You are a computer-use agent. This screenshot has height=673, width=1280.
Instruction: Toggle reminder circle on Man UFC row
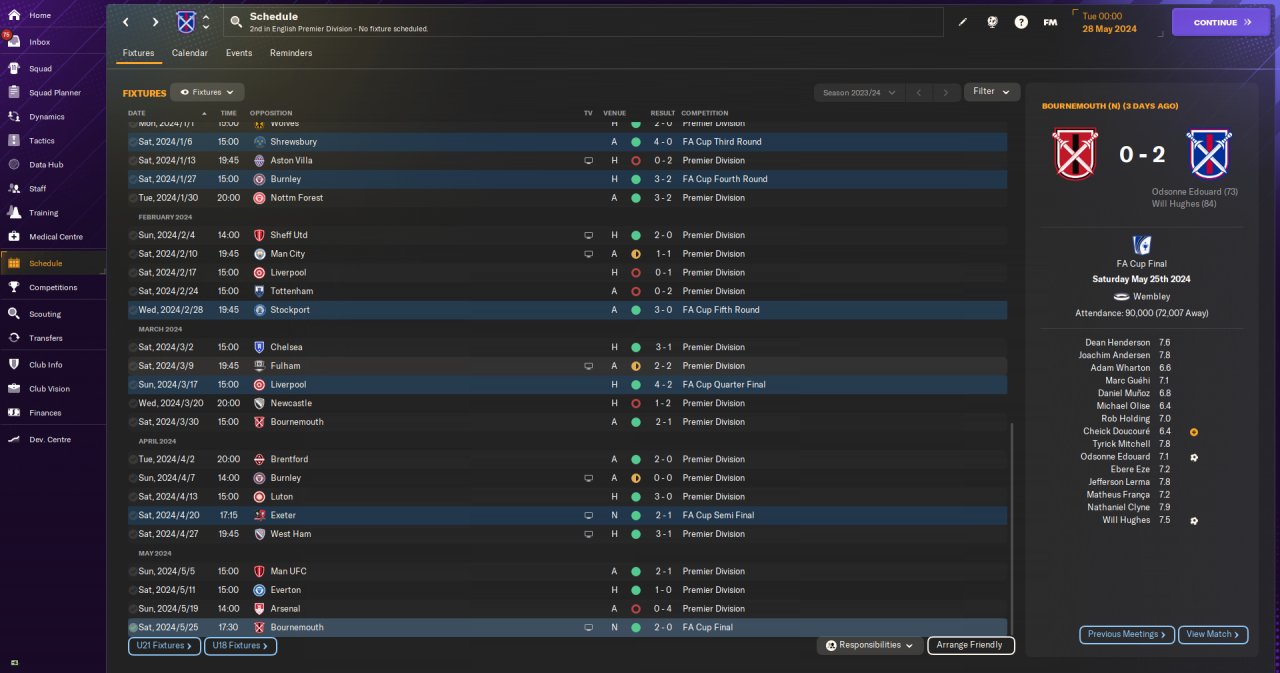tap(133, 571)
